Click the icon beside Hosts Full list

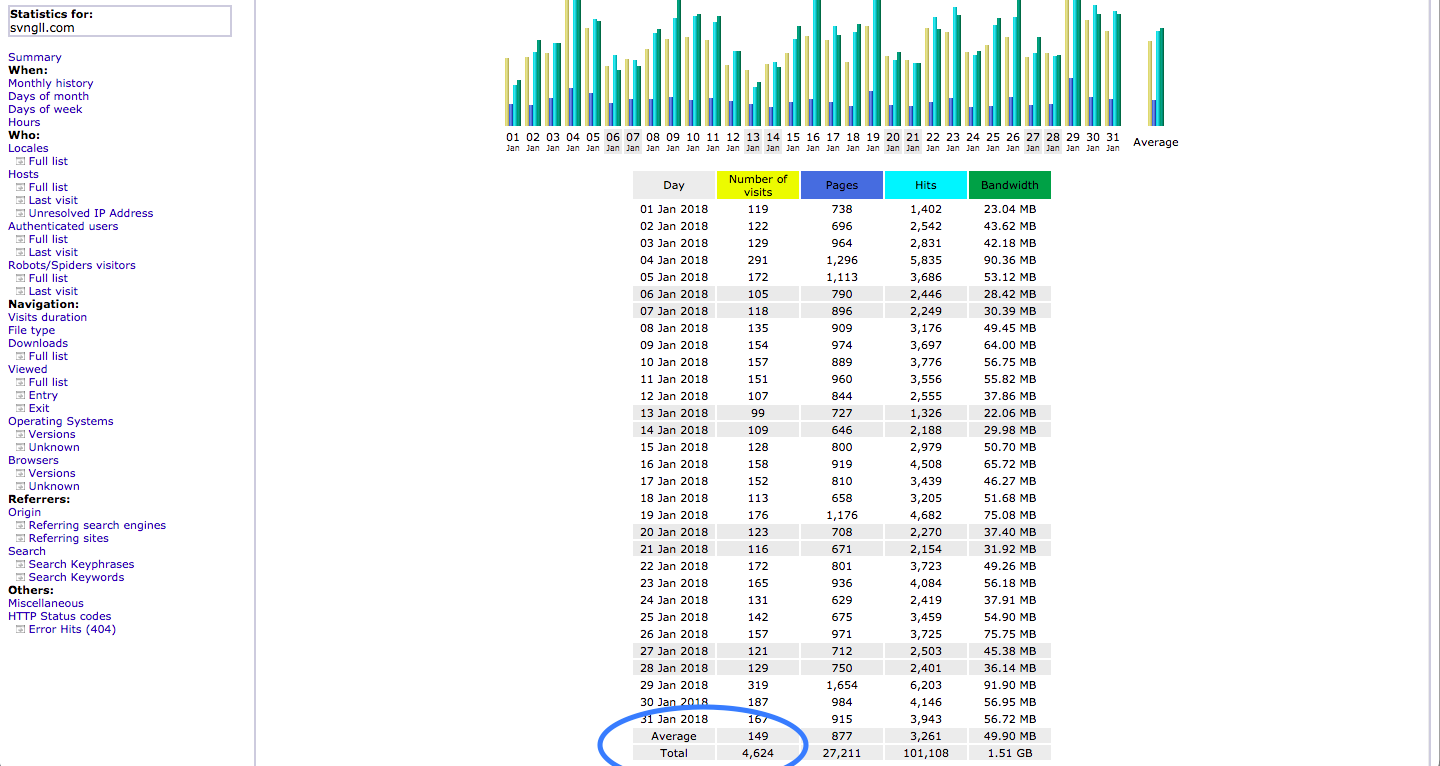coord(21,187)
